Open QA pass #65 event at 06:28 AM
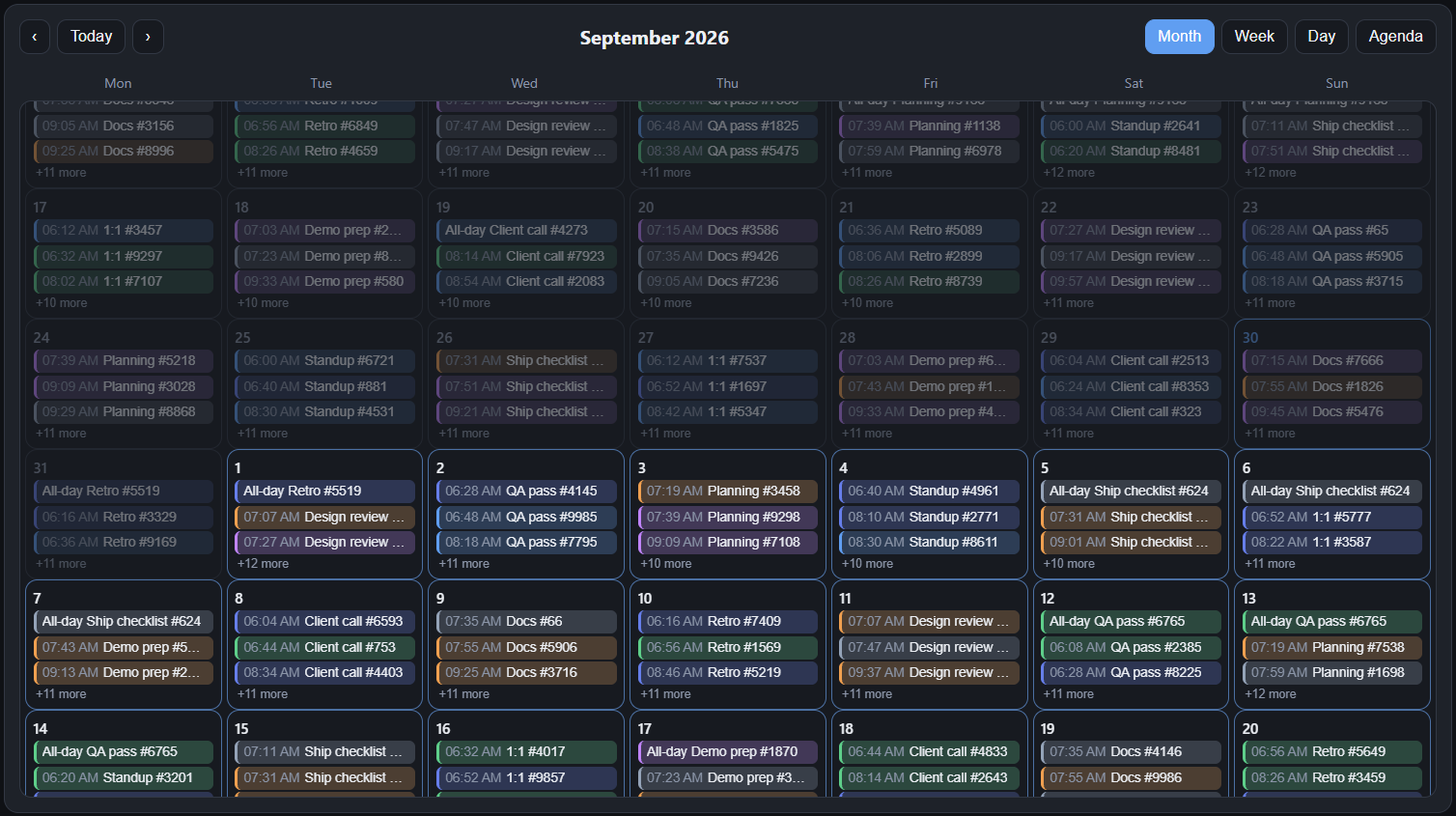The image size is (1456, 816). point(1332,230)
